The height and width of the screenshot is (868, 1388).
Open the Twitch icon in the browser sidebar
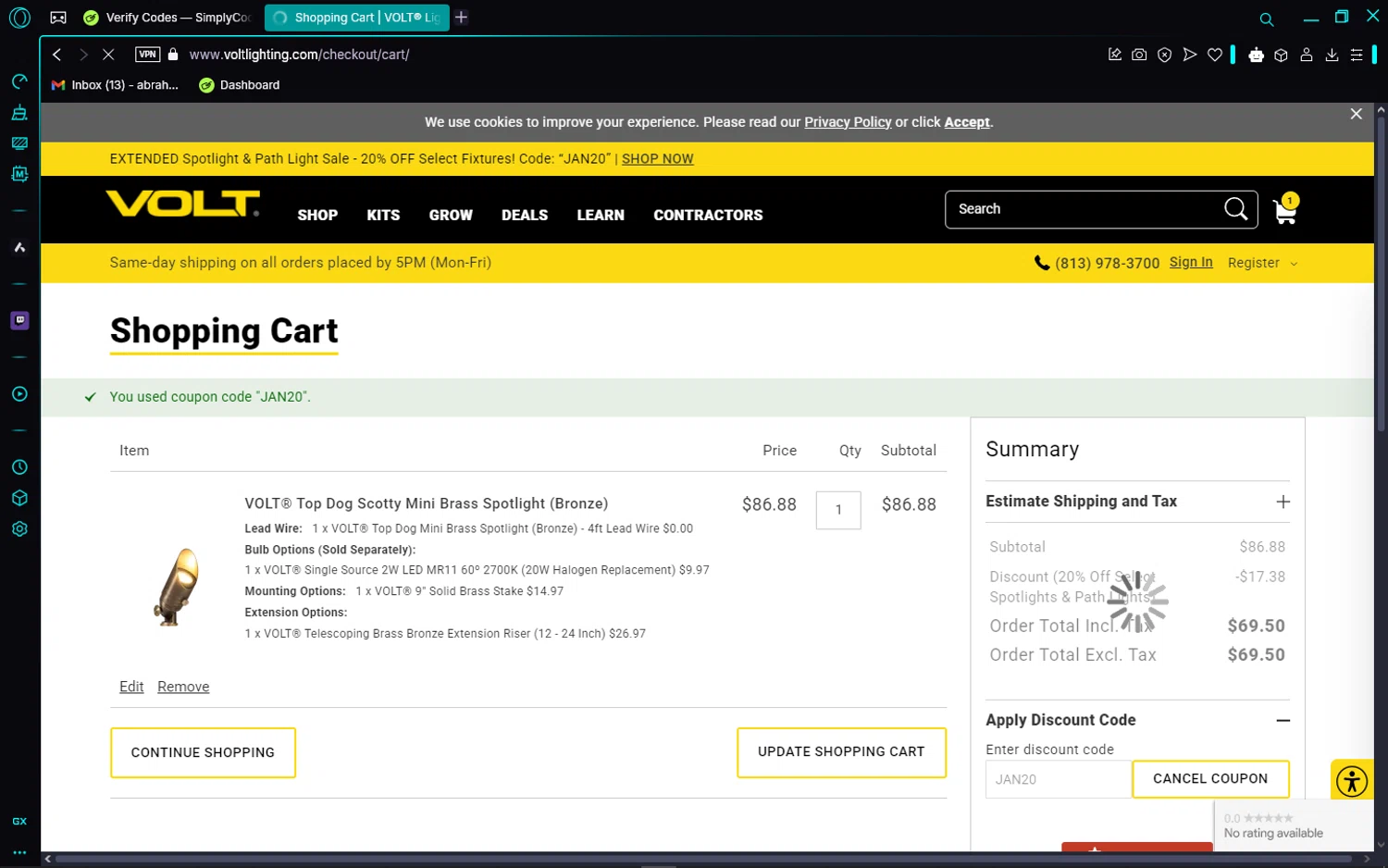click(19, 320)
